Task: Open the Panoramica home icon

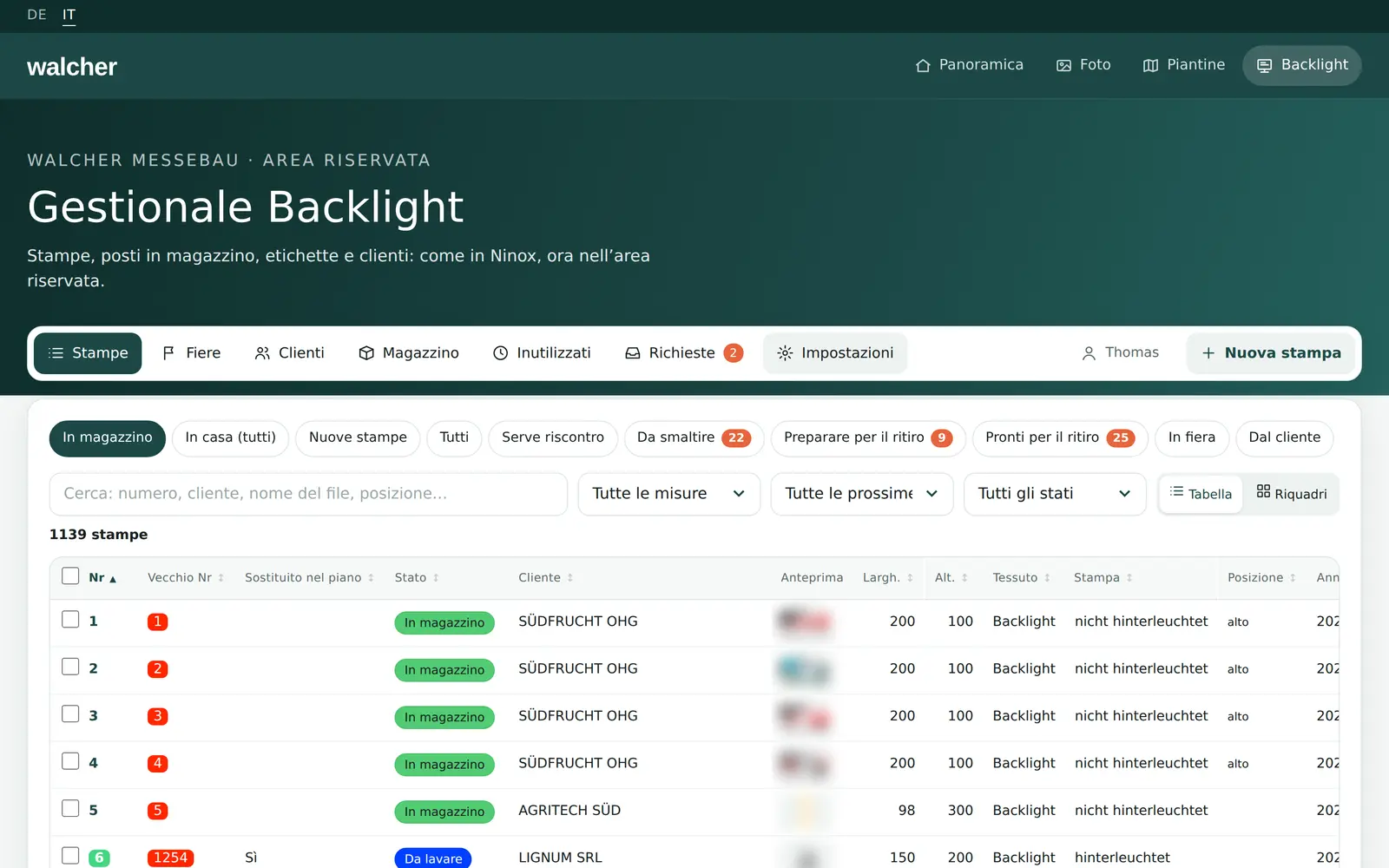Action: pos(923,65)
